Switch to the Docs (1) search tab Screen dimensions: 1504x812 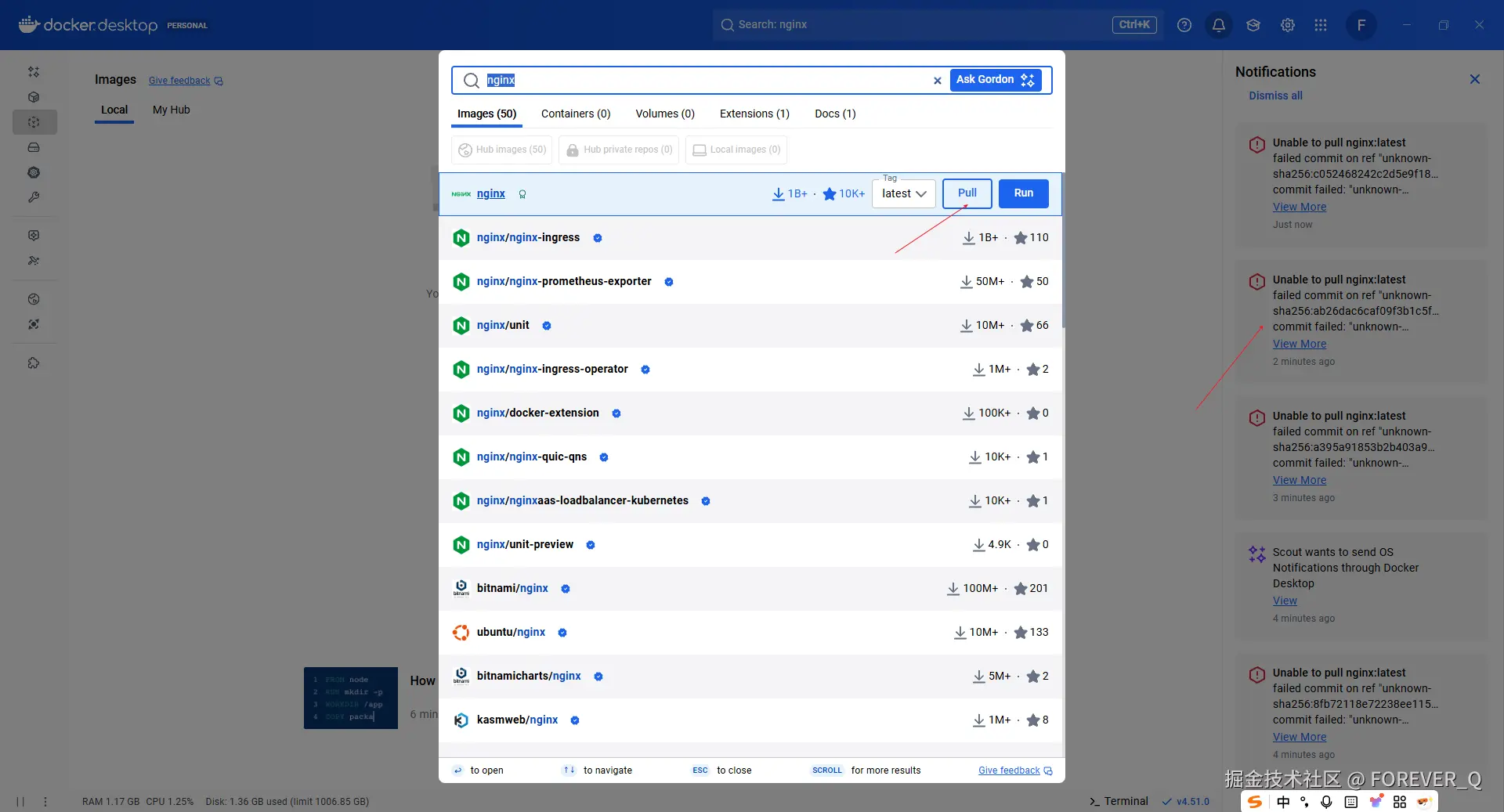(x=835, y=114)
